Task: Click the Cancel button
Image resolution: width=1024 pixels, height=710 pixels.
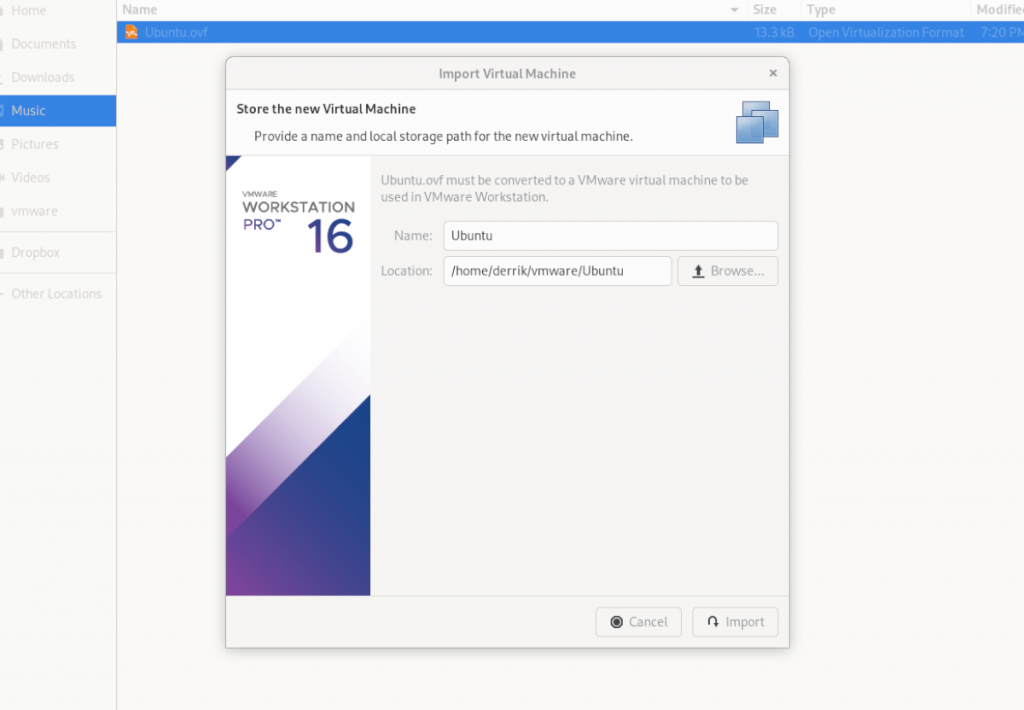Action: tap(638, 621)
